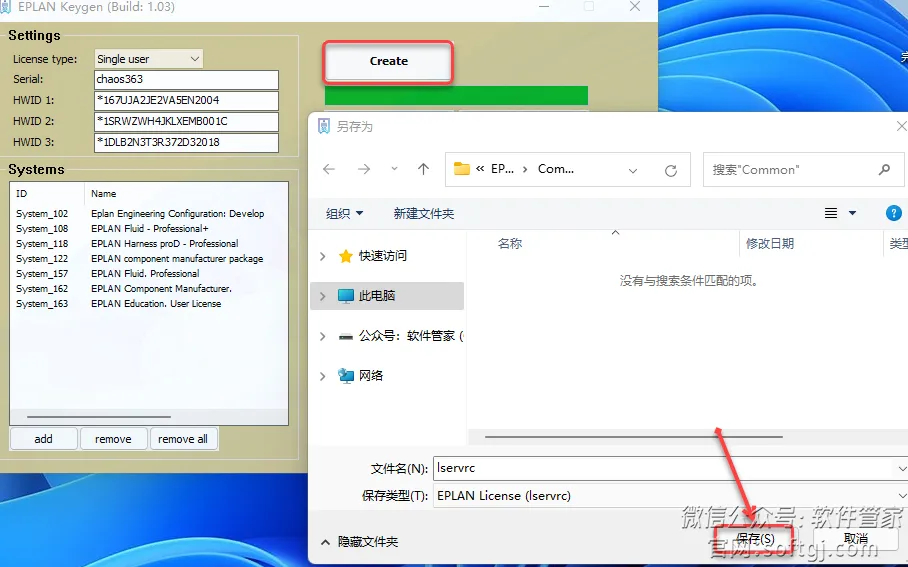
Task: Click the view layout icon
Action: point(831,213)
